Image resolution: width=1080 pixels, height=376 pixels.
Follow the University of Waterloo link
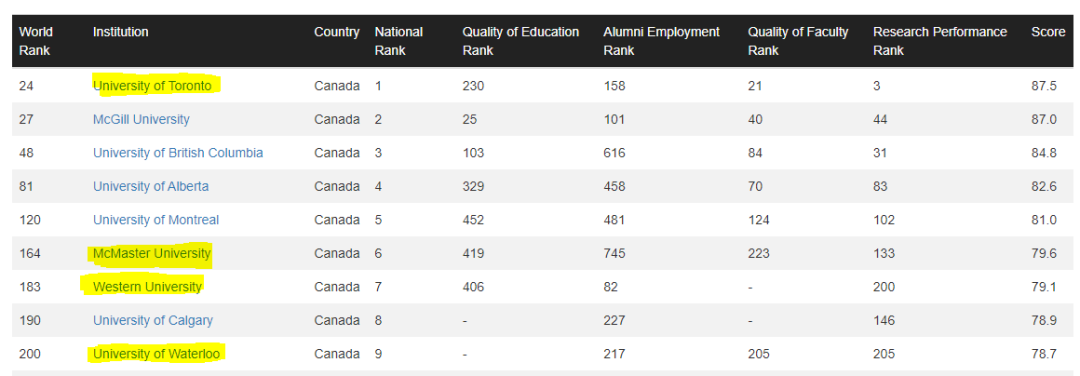[158, 354]
